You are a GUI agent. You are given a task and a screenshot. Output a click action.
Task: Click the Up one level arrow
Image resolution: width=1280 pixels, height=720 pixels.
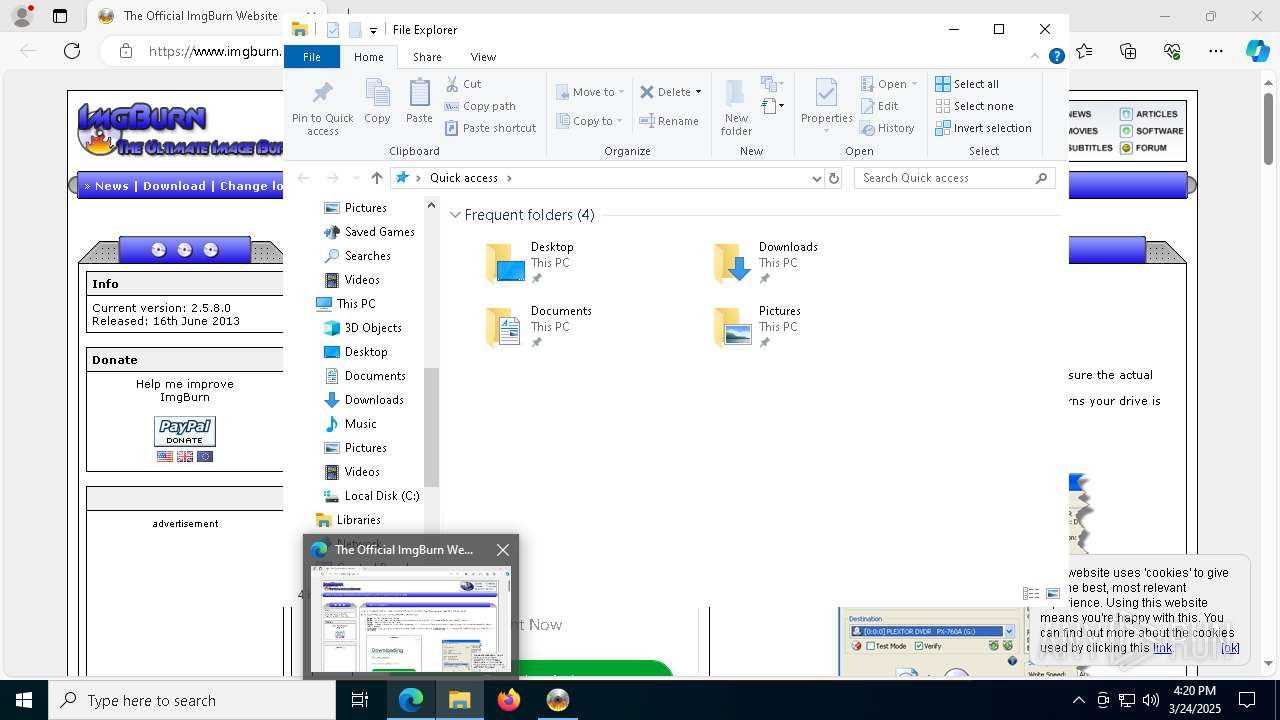(x=376, y=178)
